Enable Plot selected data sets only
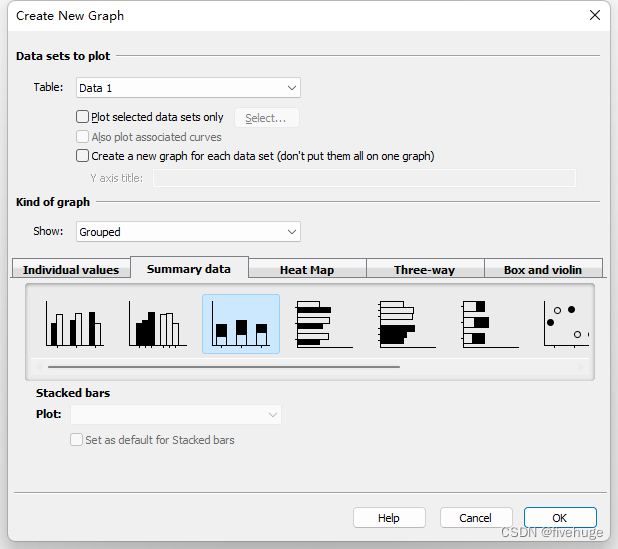The height and width of the screenshot is (549, 618). 82,117
